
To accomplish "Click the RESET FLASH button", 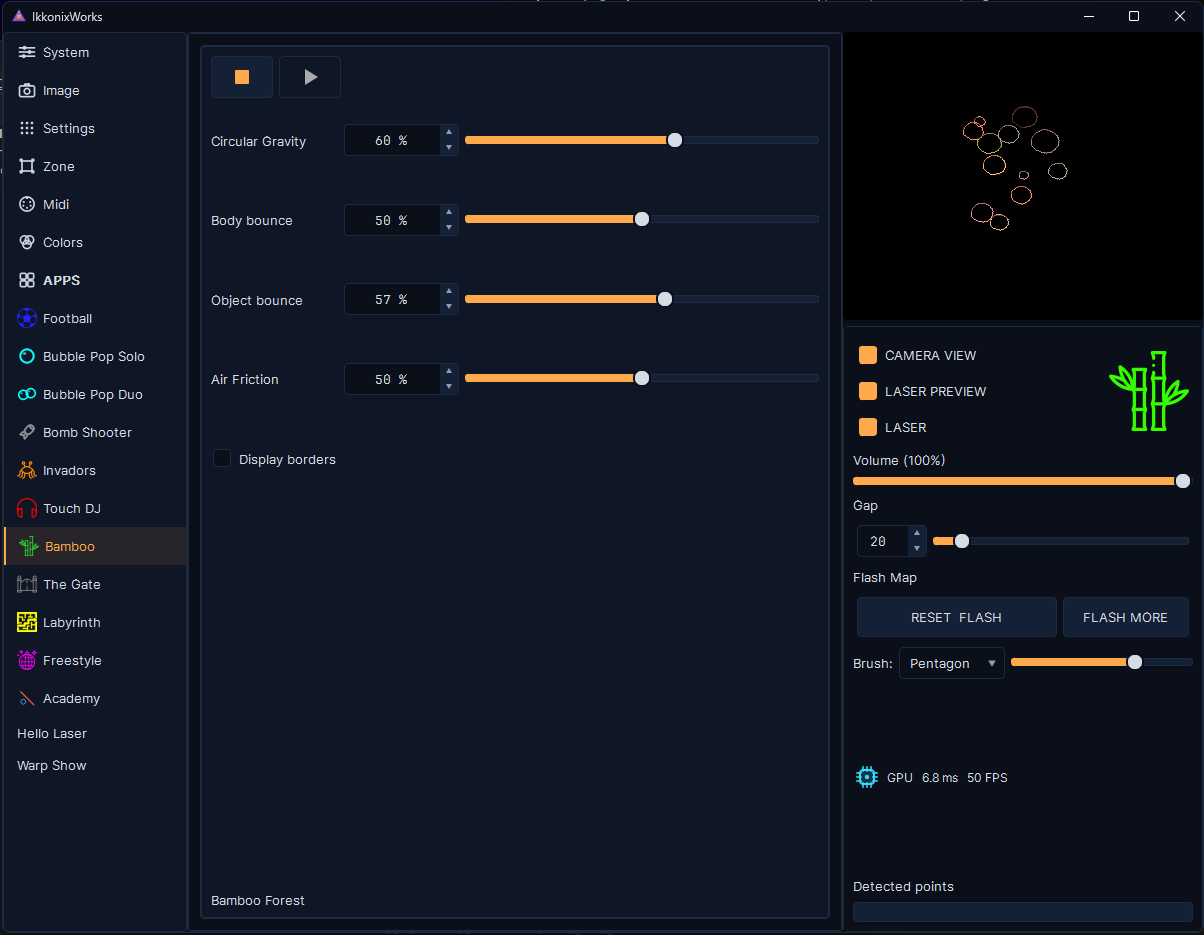I will tap(957, 617).
